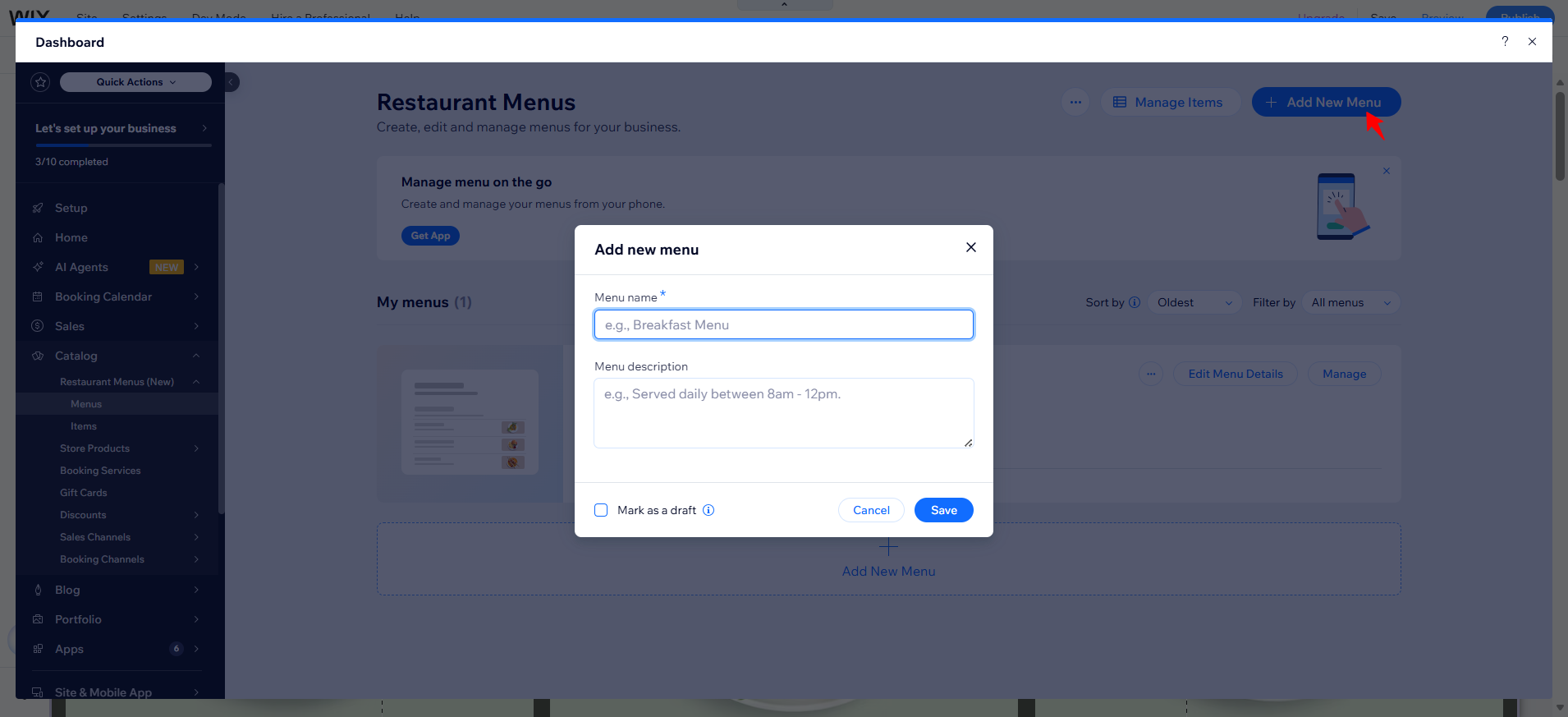Click the AI Agents sparkle icon

pyautogui.click(x=38, y=267)
